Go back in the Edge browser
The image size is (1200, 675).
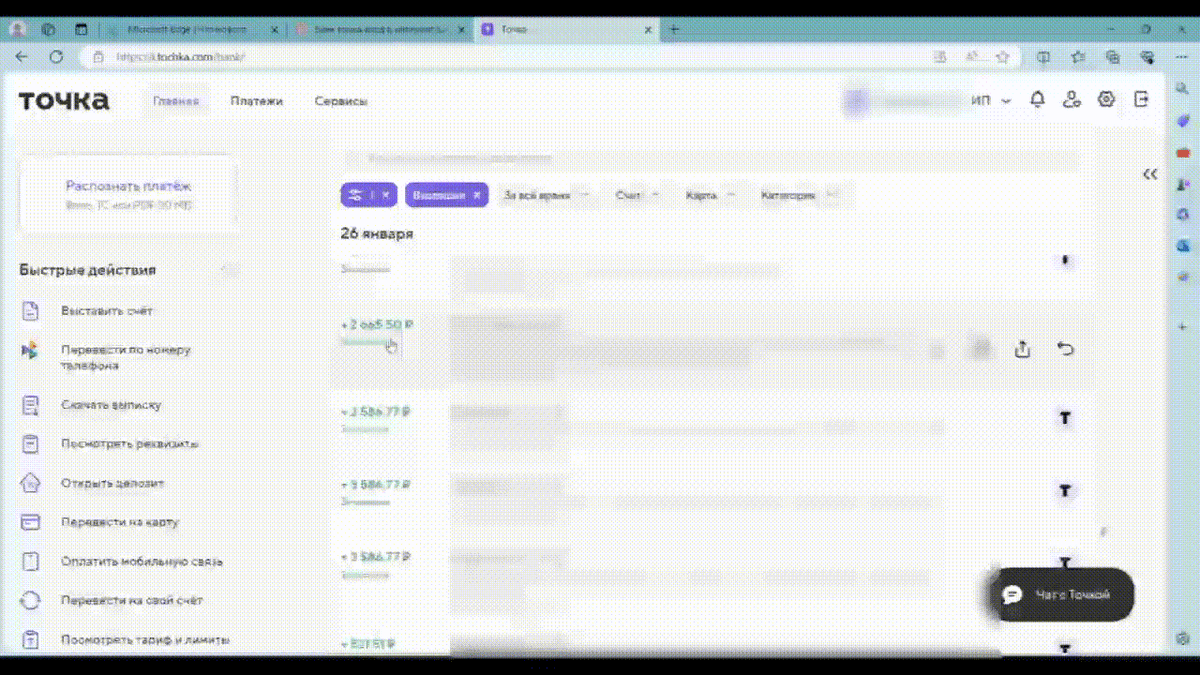pos(22,57)
